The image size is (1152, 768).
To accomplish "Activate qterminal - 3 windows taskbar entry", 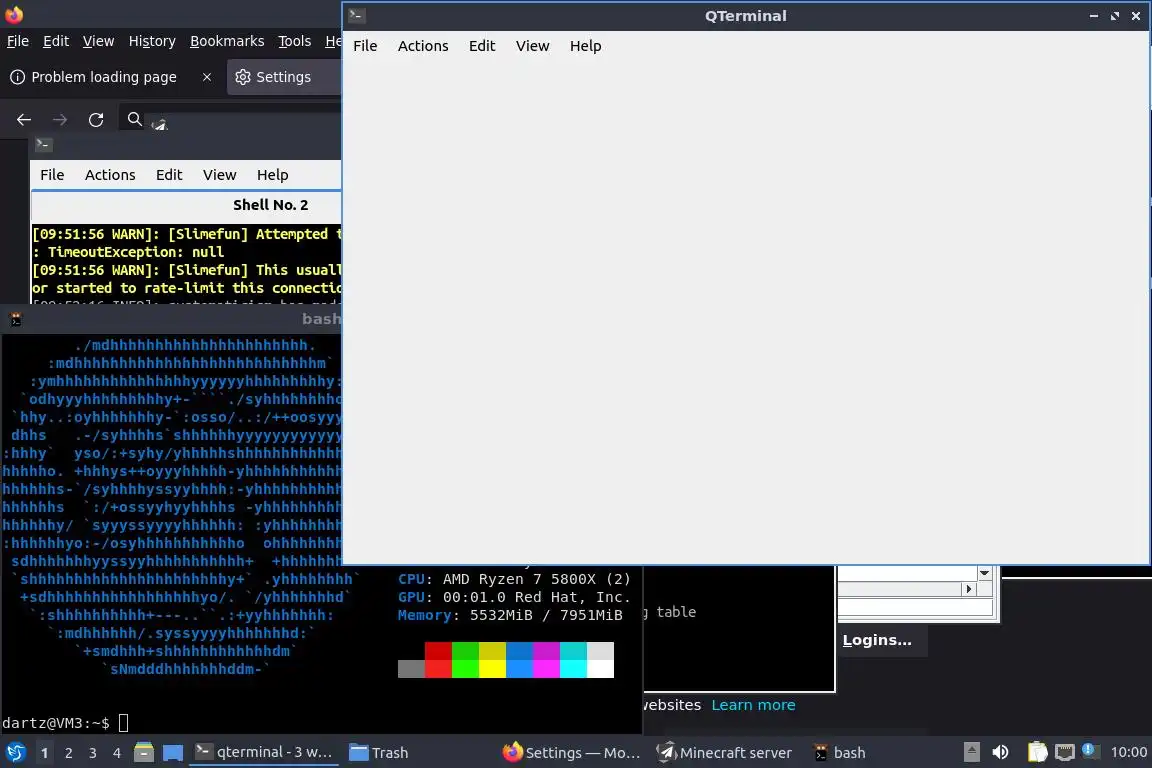I will 264,753.
